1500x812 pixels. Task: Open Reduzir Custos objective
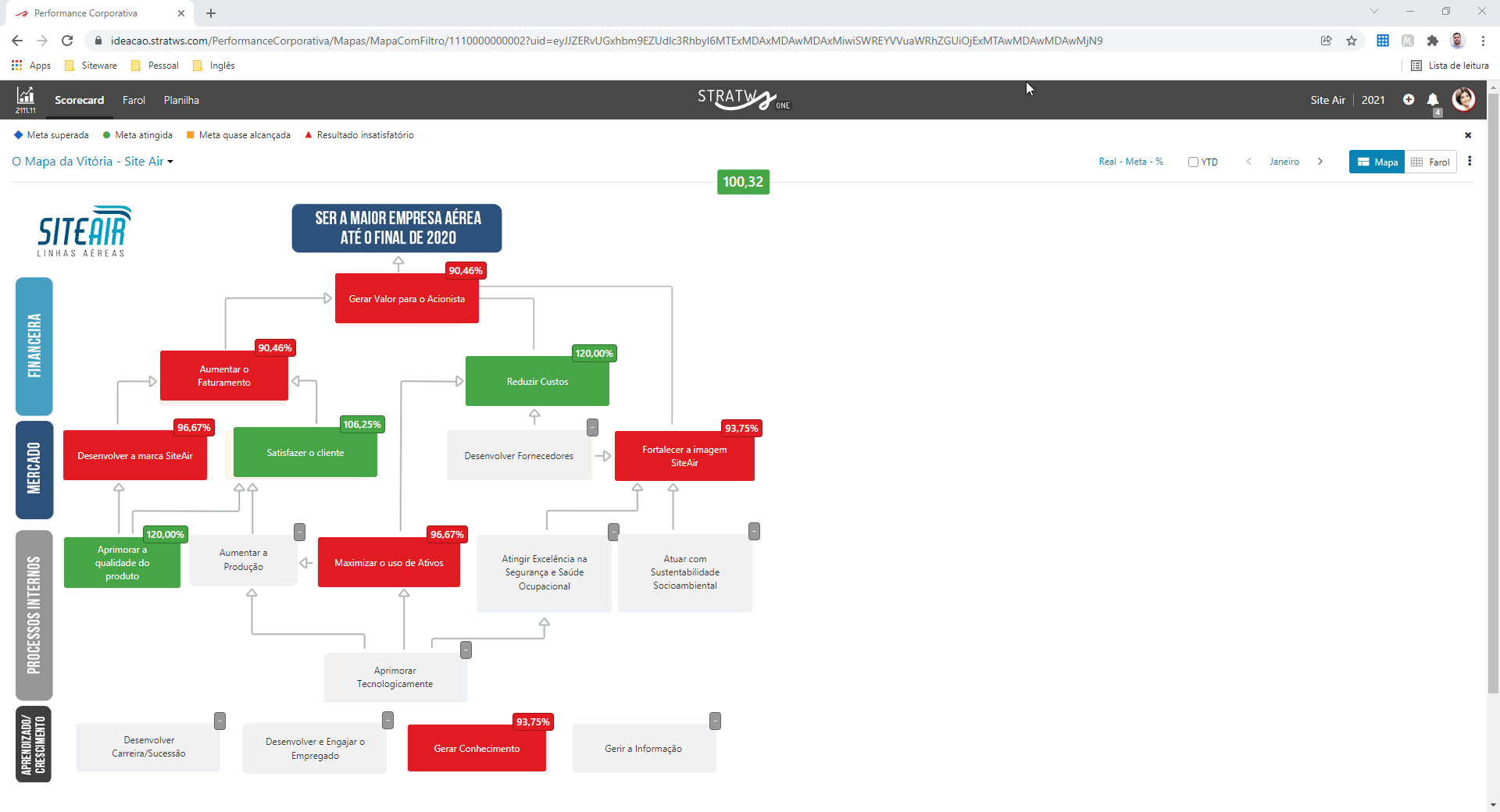click(537, 381)
